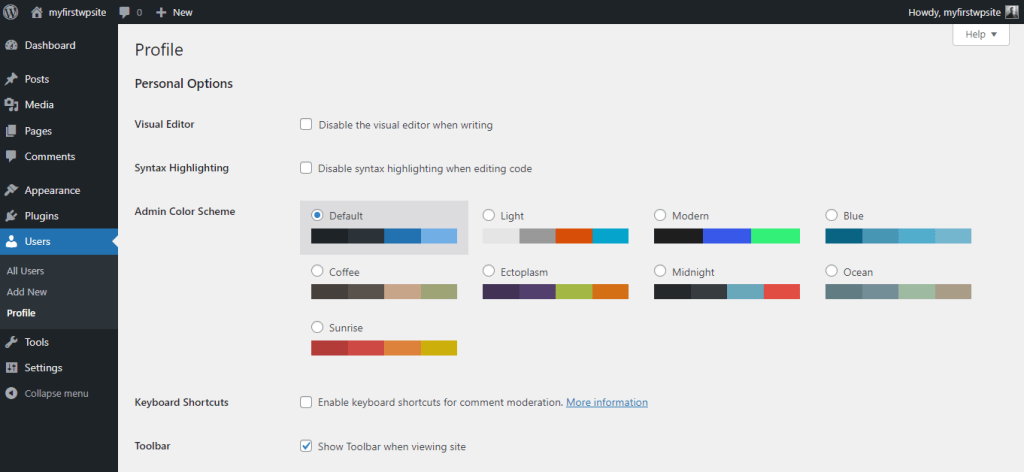The height and width of the screenshot is (472, 1024).
Task: Select the Default color scheme radio
Action: click(317, 215)
